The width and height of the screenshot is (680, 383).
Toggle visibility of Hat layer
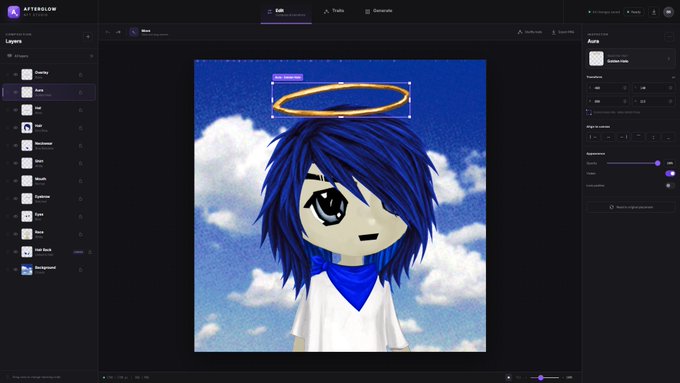pyautogui.click(x=16, y=110)
